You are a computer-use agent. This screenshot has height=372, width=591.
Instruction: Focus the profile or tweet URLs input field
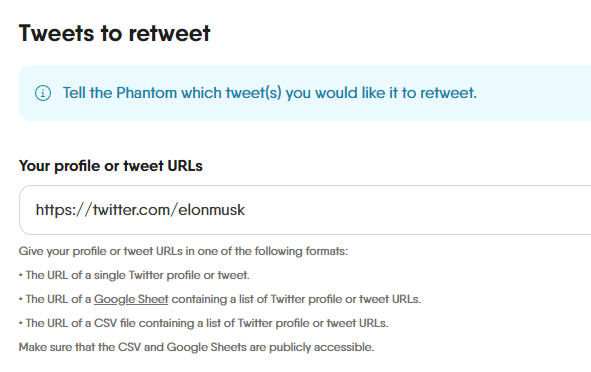[305, 210]
